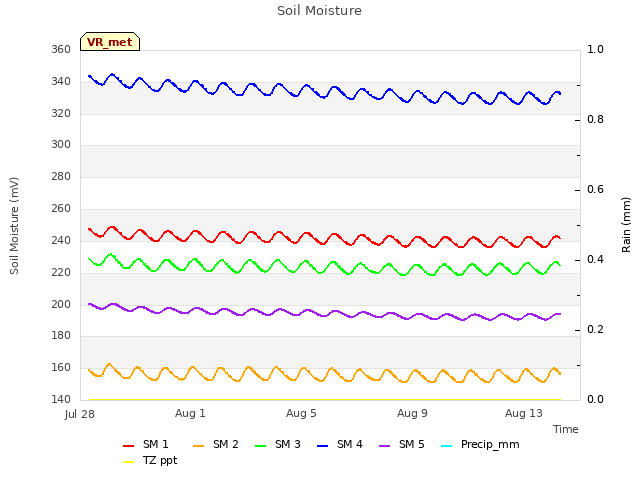The image size is (640, 480).
Task: Click the Time axis label
Action: pos(566,429)
